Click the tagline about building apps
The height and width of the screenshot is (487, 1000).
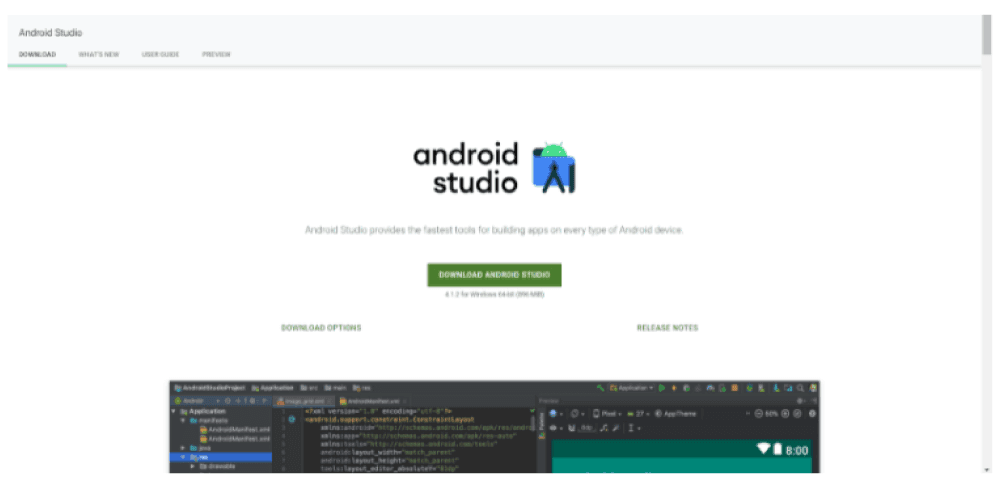(494, 230)
